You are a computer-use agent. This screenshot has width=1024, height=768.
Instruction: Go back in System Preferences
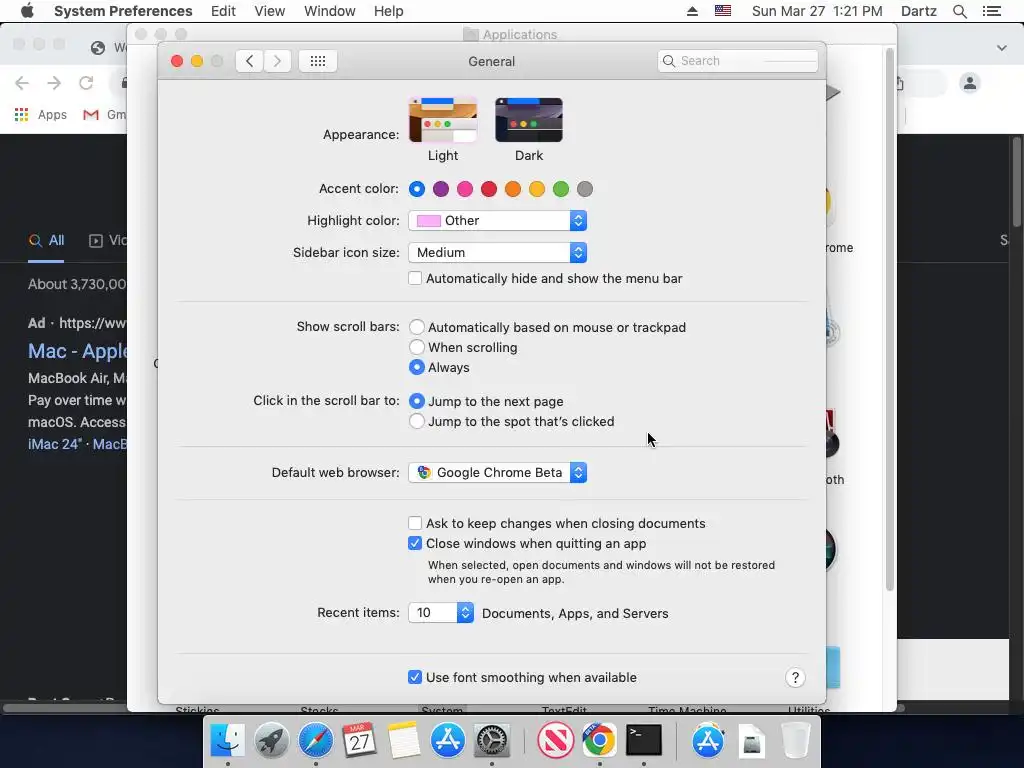coord(249,61)
